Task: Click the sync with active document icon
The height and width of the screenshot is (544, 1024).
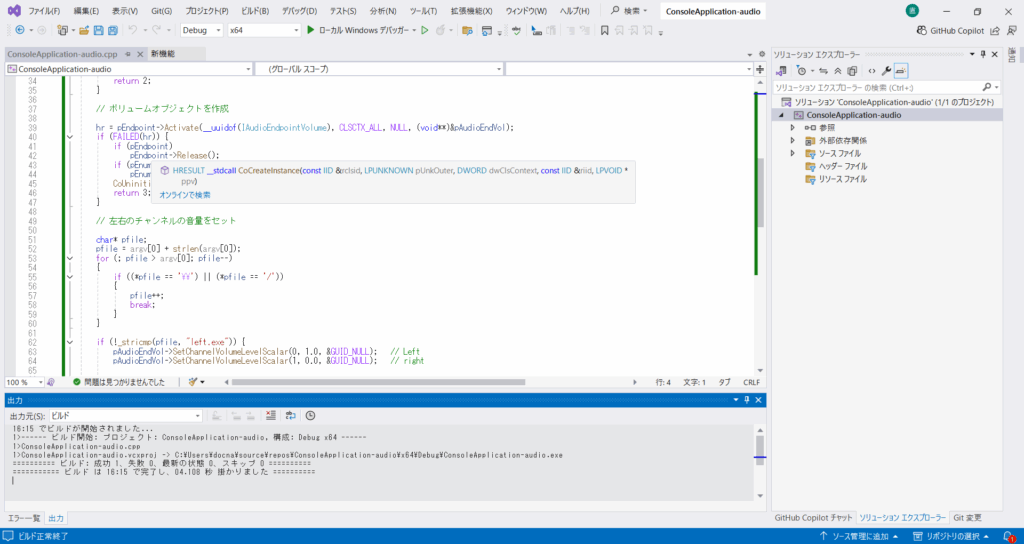Action: [824, 71]
